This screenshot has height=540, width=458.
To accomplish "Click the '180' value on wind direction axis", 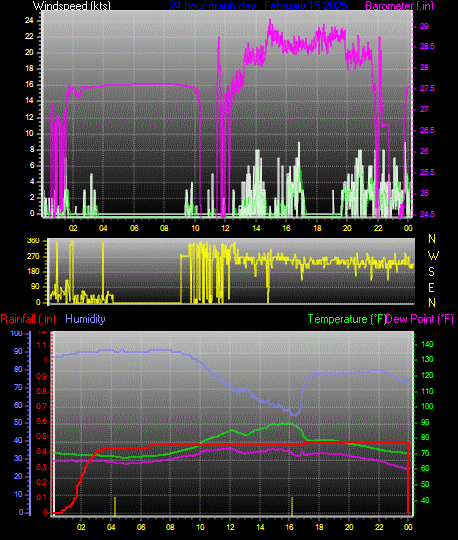I will [x=33, y=271].
